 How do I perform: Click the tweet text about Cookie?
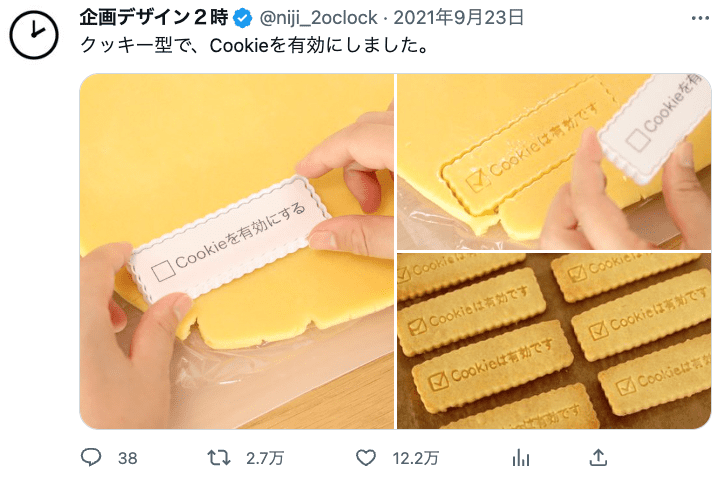click(x=255, y=45)
